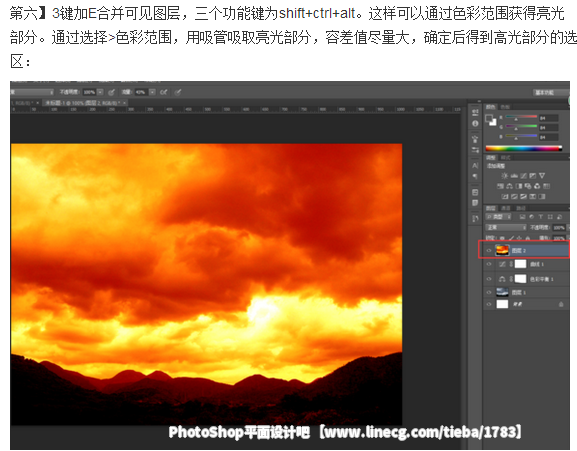This screenshot has height=451, width=577.
Task: Add a Hue/Saturation adjustment layer
Action: click(x=500, y=186)
